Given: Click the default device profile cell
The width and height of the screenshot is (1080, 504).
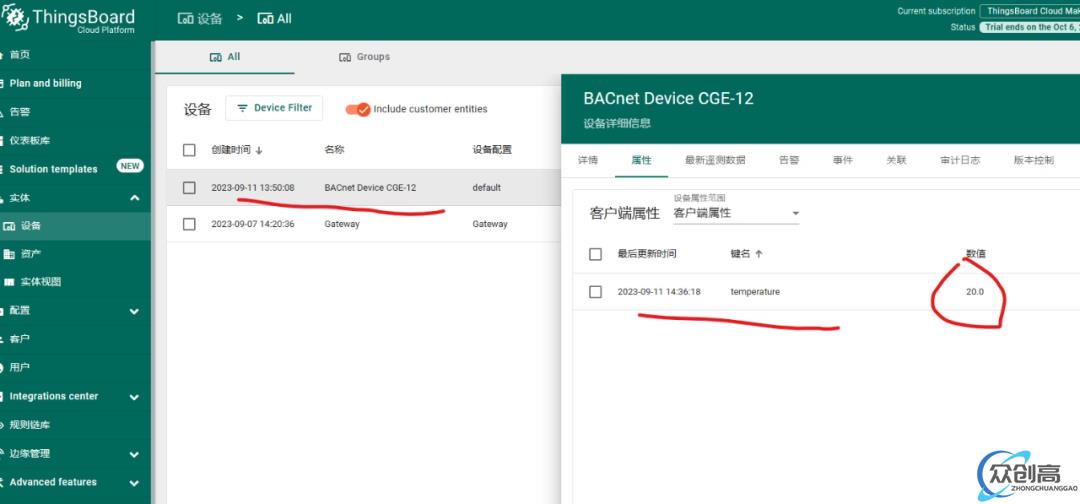Looking at the screenshot, I should [x=486, y=187].
